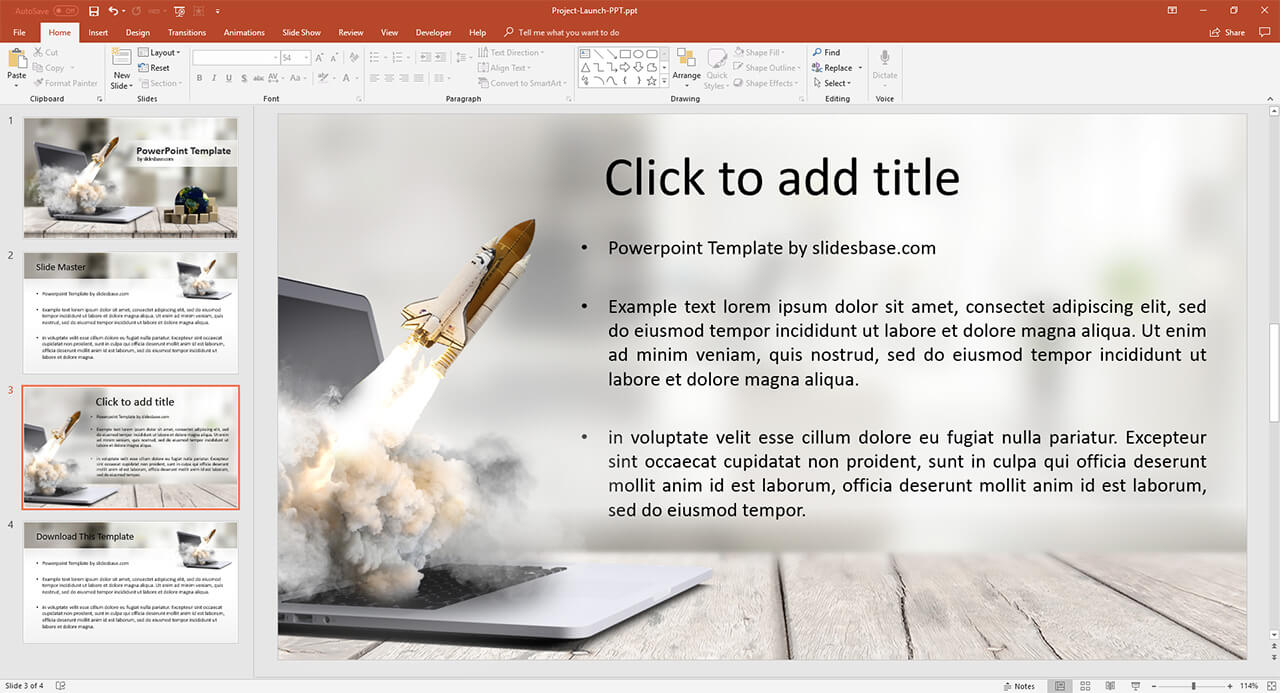Click the Undo arrow icon
This screenshot has width=1280, height=693.
pyautogui.click(x=113, y=11)
